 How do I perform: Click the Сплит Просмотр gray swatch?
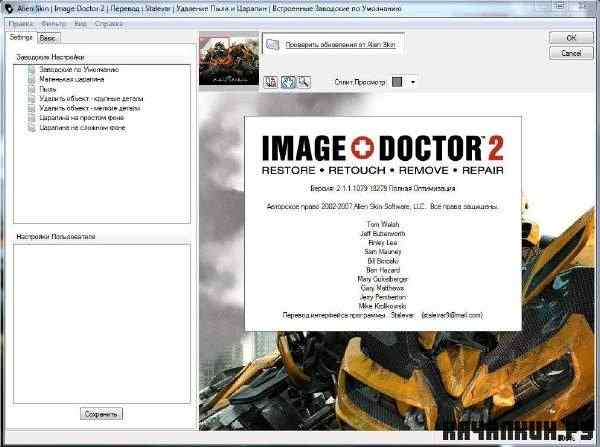(x=397, y=82)
